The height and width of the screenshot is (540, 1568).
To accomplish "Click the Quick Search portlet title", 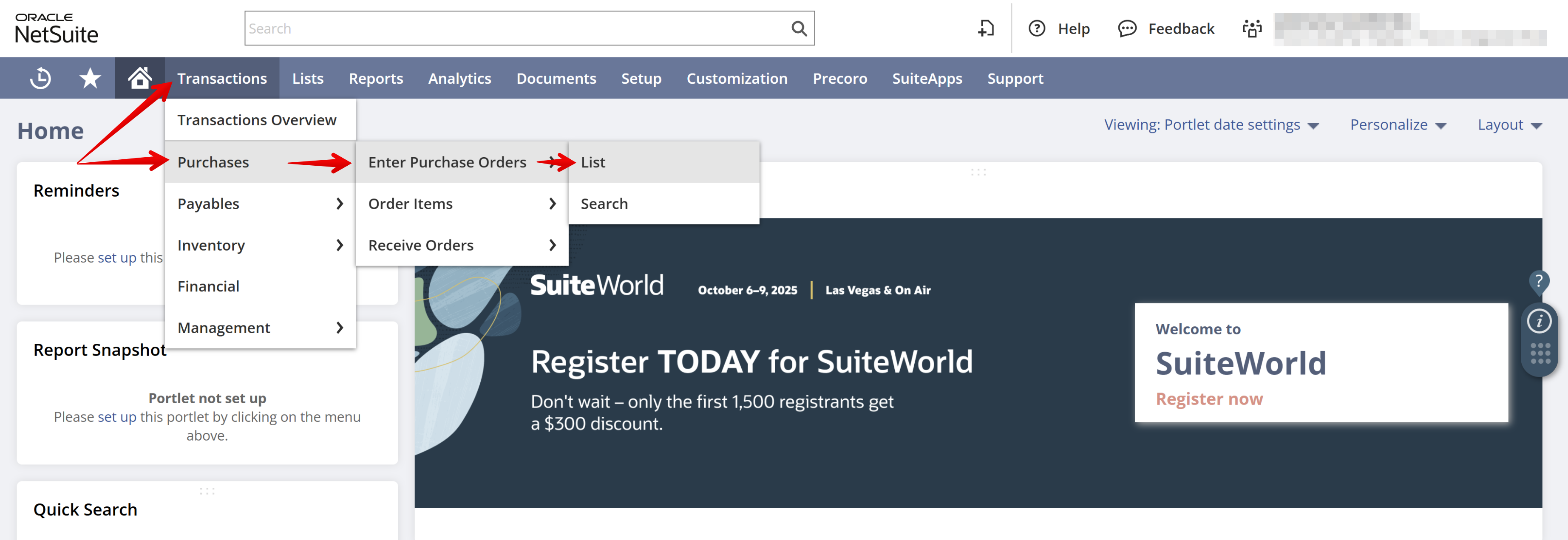I will point(85,509).
